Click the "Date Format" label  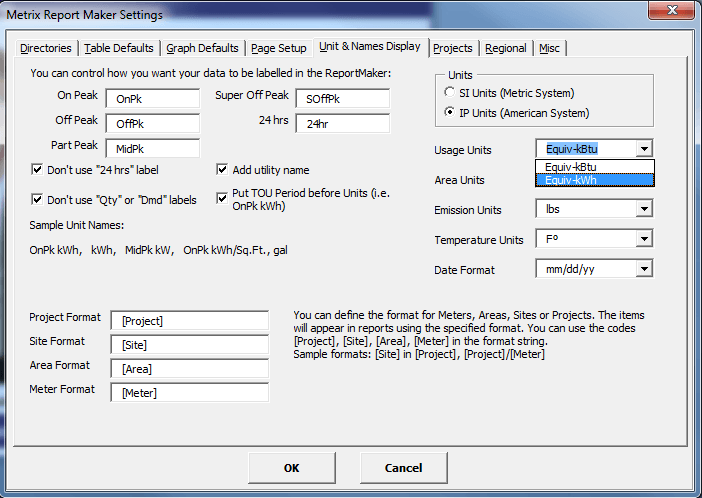click(x=464, y=270)
